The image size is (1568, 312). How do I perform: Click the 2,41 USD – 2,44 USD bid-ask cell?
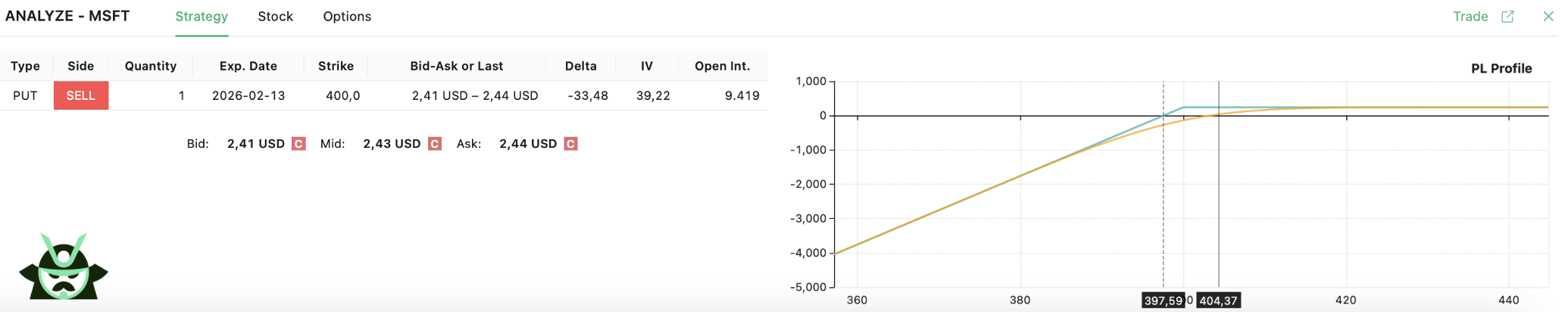pos(475,95)
